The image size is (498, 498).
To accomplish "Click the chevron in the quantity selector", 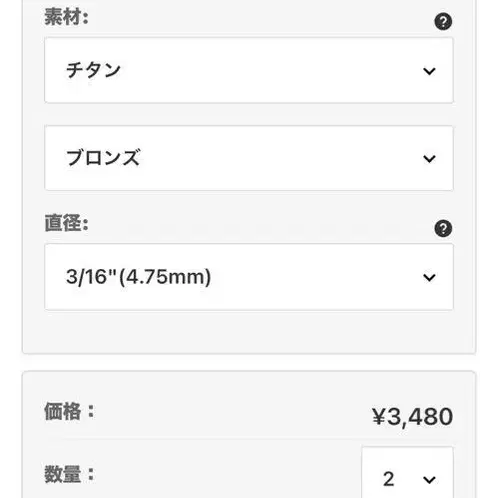I will [429, 480].
